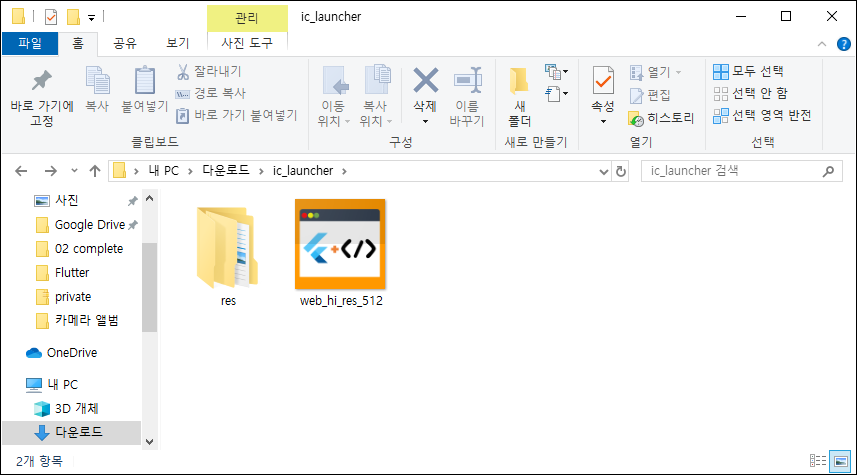Image resolution: width=857 pixels, height=475 pixels.
Task: Collapse the ribbon using the chevron
Action: pos(821,44)
